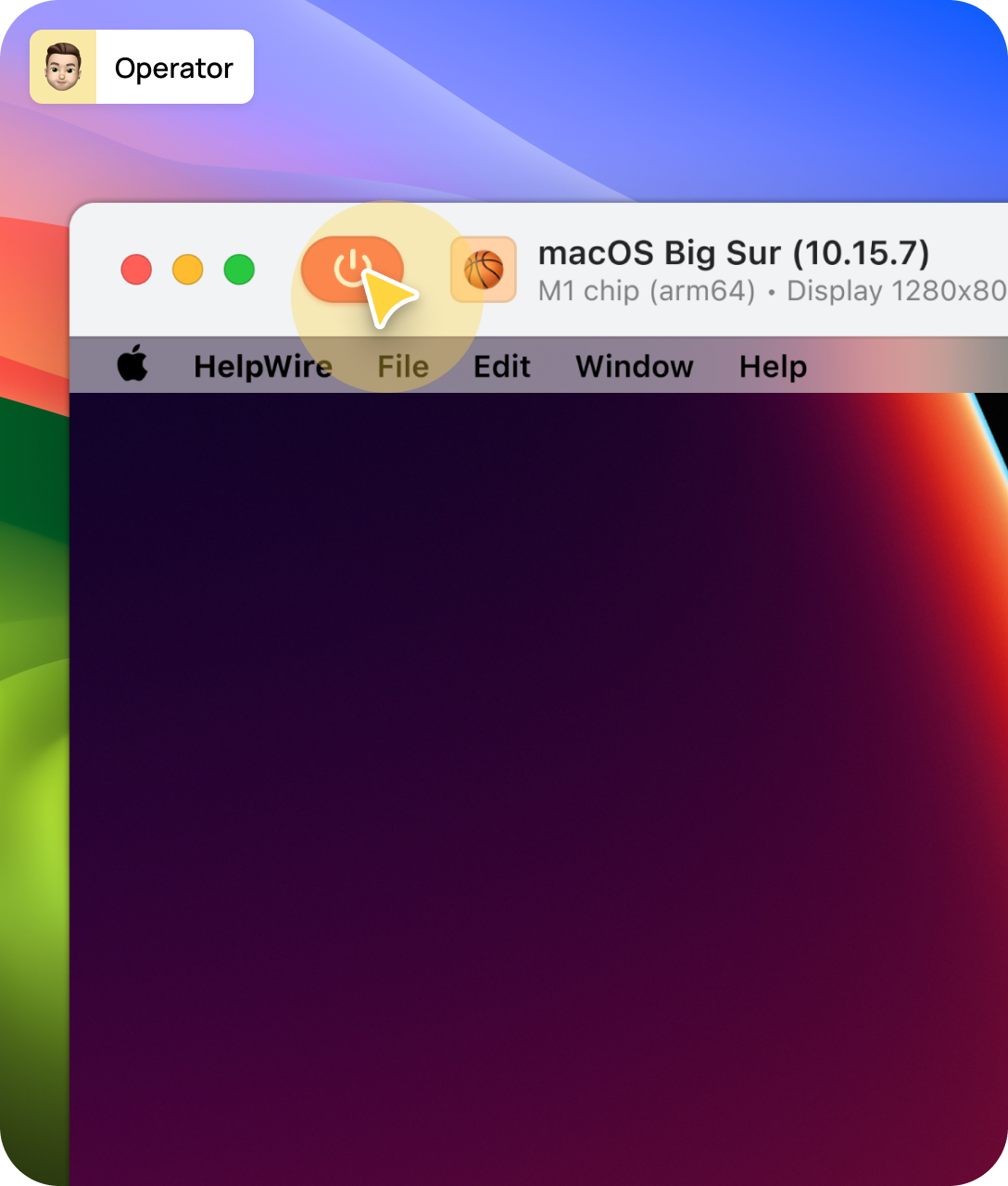Click the VM thumbnail next to the window title
1008x1186 pixels.
(483, 270)
